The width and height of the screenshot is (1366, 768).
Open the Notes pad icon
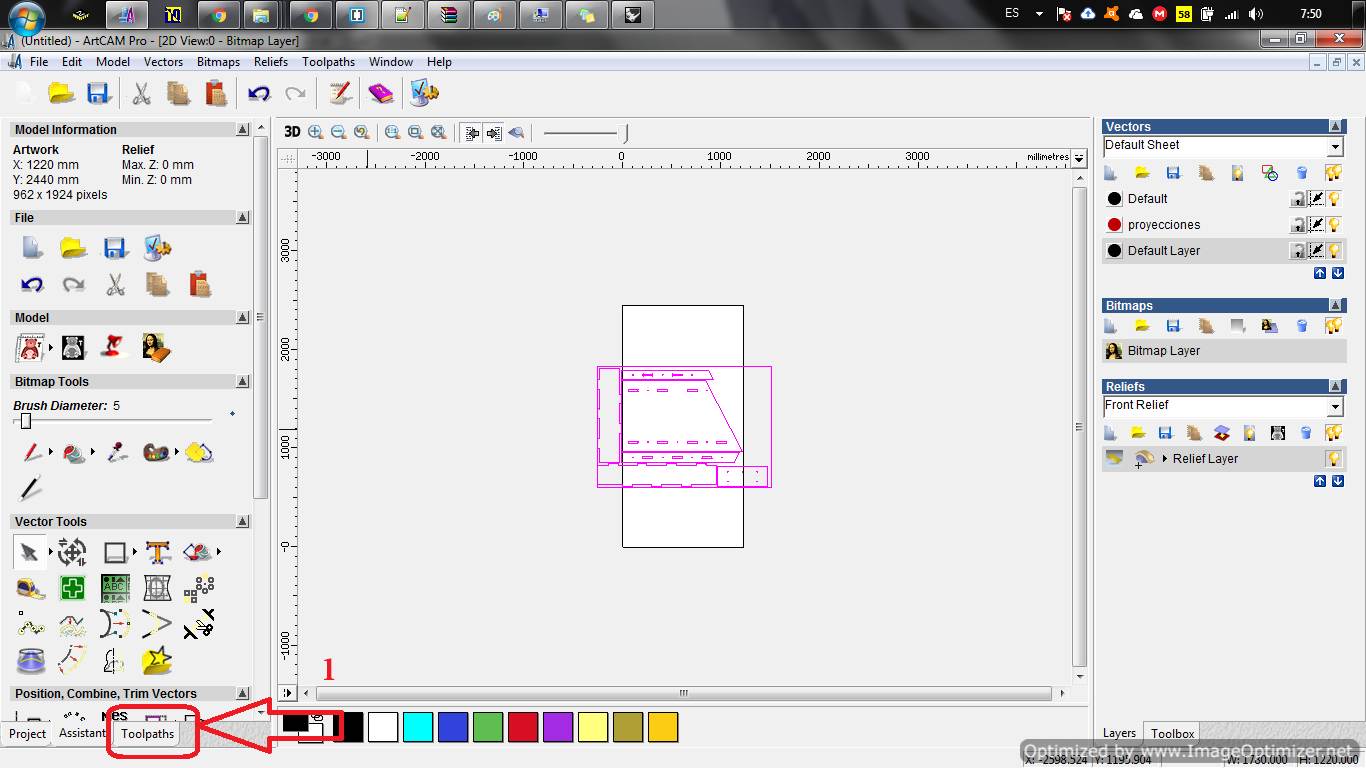click(340, 93)
